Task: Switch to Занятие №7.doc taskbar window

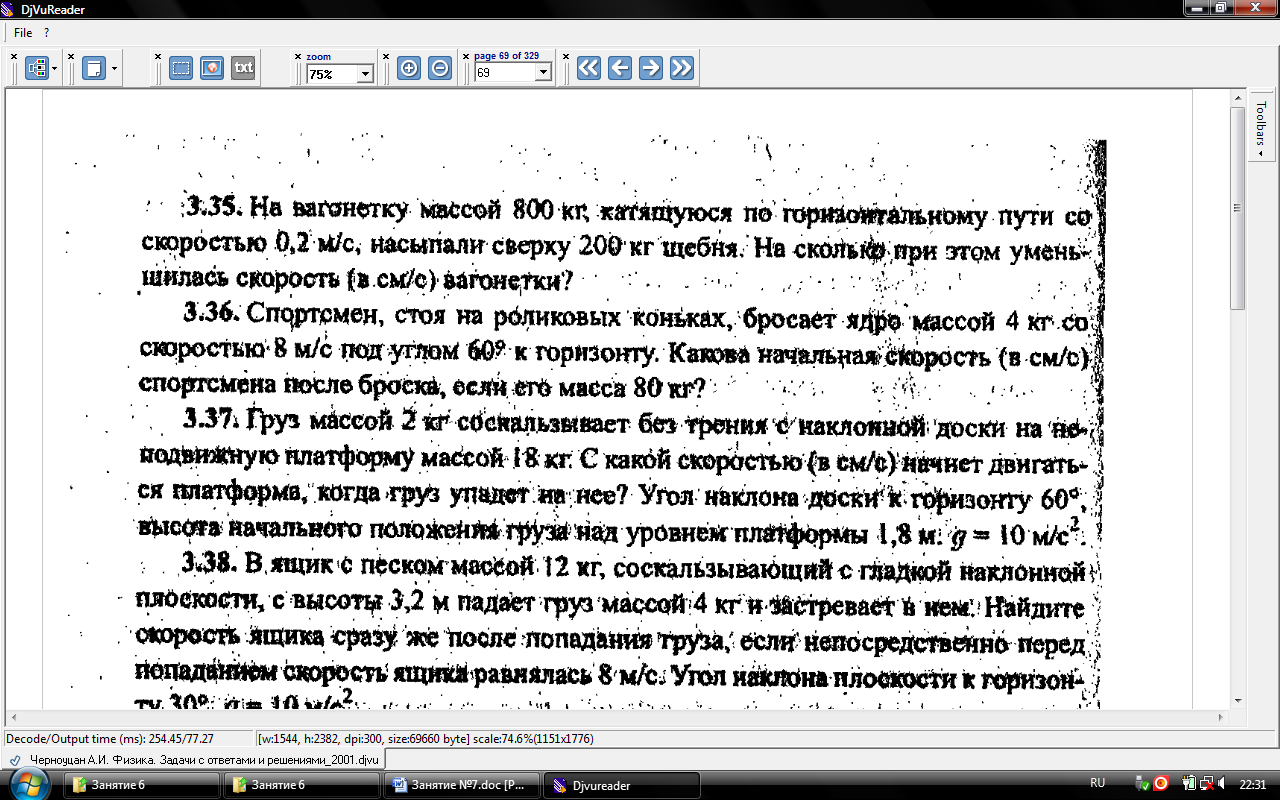Action: coord(461,785)
